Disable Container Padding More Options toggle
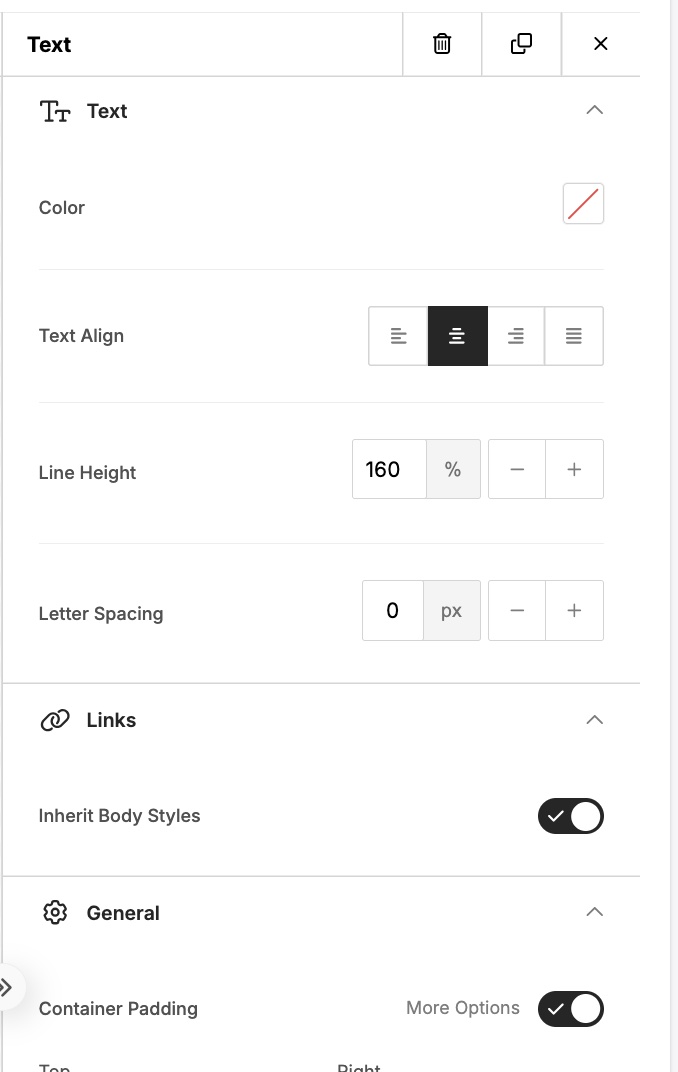 click(x=571, y=1008)
